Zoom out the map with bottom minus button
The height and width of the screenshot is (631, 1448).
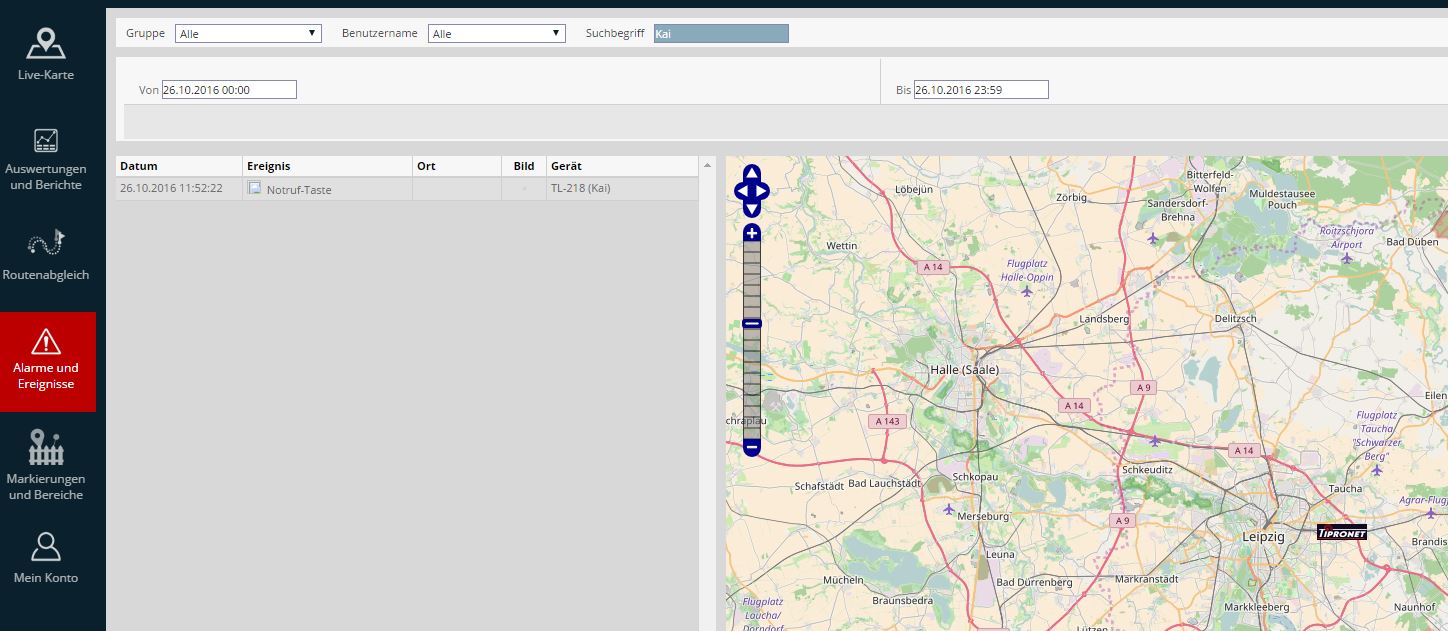[752, 448]
